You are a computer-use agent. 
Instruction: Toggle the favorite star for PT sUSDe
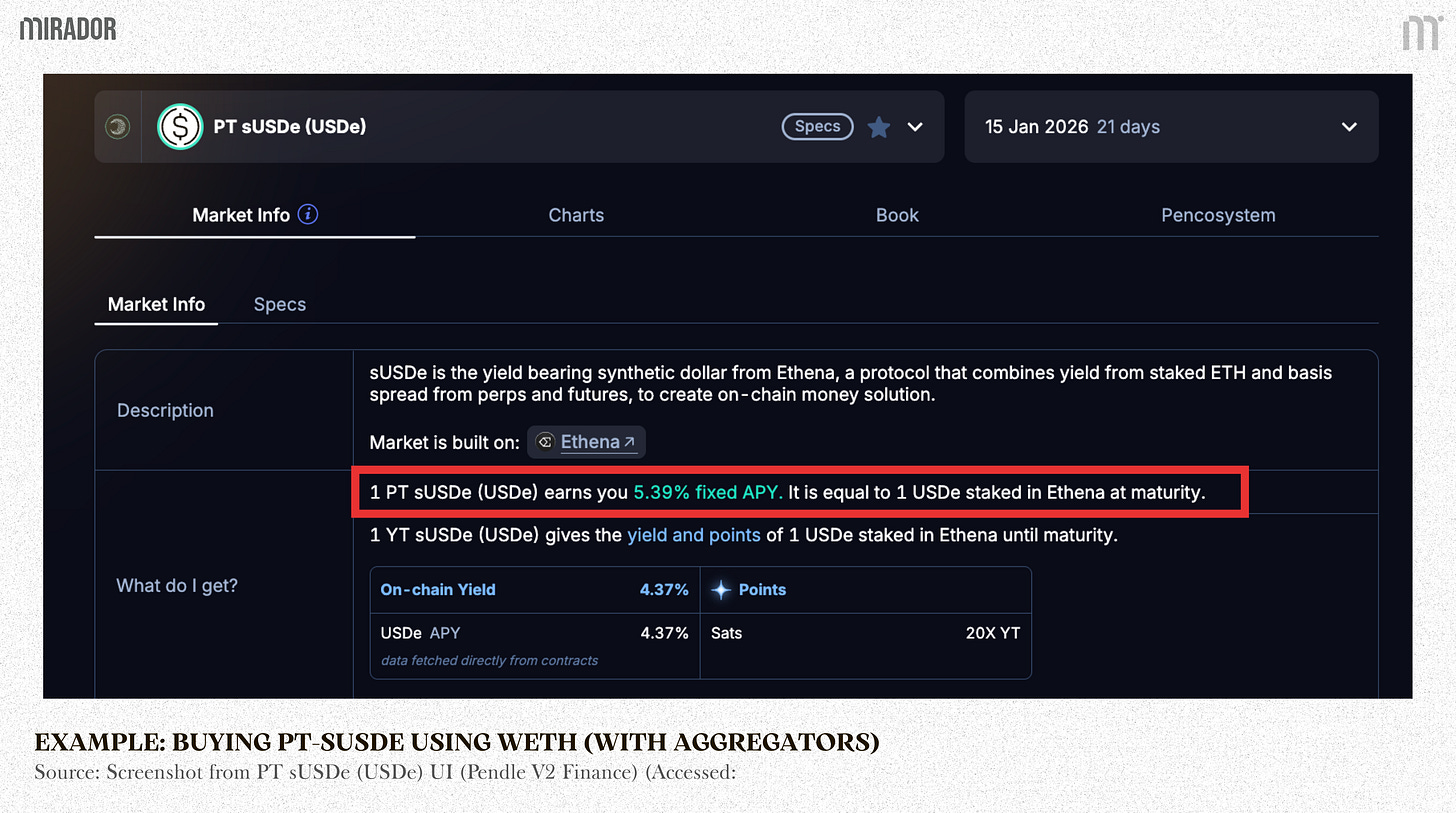(878, 127)
